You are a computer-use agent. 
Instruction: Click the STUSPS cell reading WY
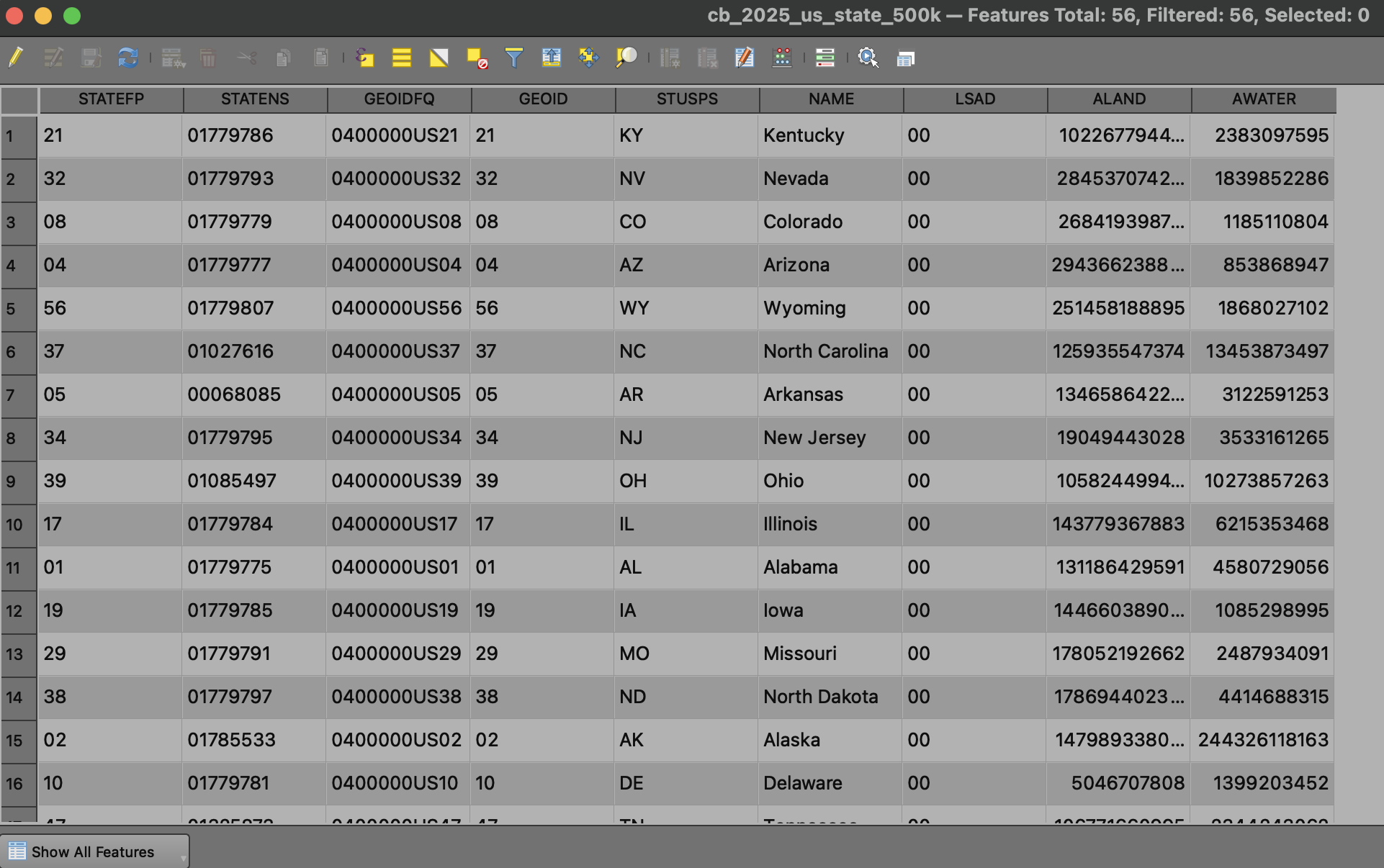(x=686, y=308)
